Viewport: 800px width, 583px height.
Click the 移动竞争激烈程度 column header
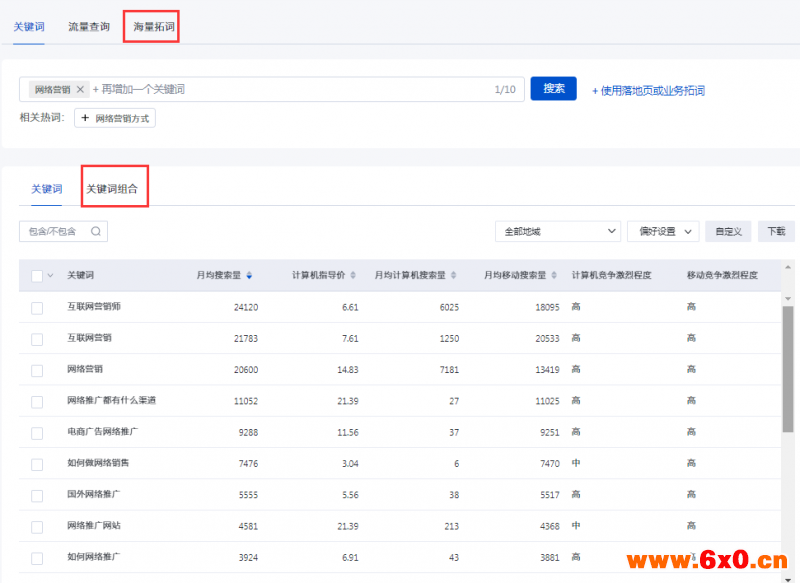click(x=722, y=275)
